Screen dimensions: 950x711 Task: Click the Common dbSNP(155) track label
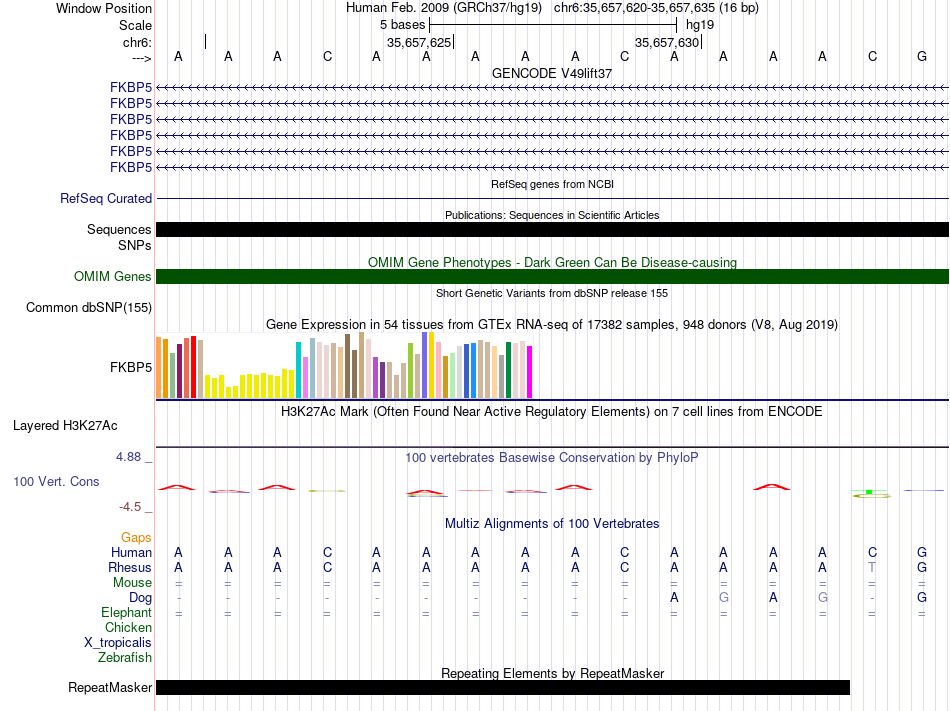[x=89, y=308]
